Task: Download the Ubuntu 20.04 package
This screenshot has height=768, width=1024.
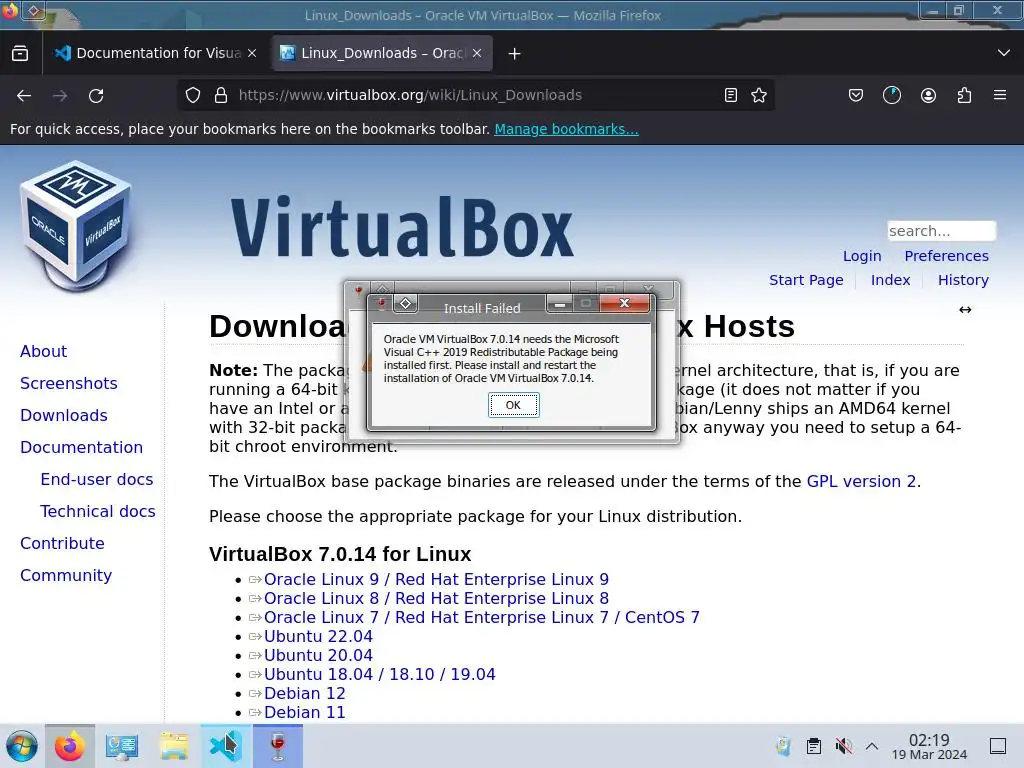Action: pyautogui.click(x=318, y=655)
